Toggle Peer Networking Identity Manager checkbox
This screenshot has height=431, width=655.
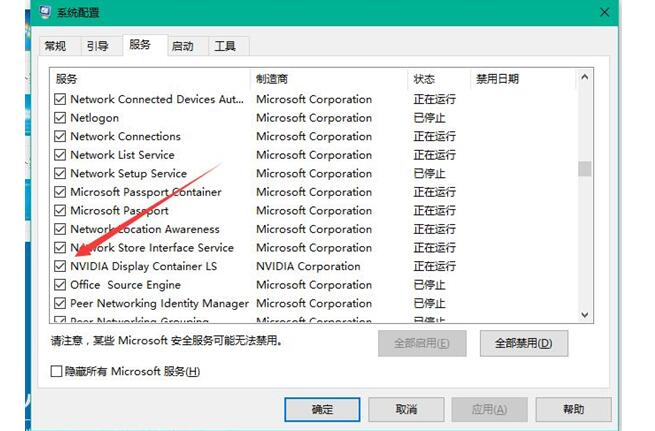click(x=60, y=303)
